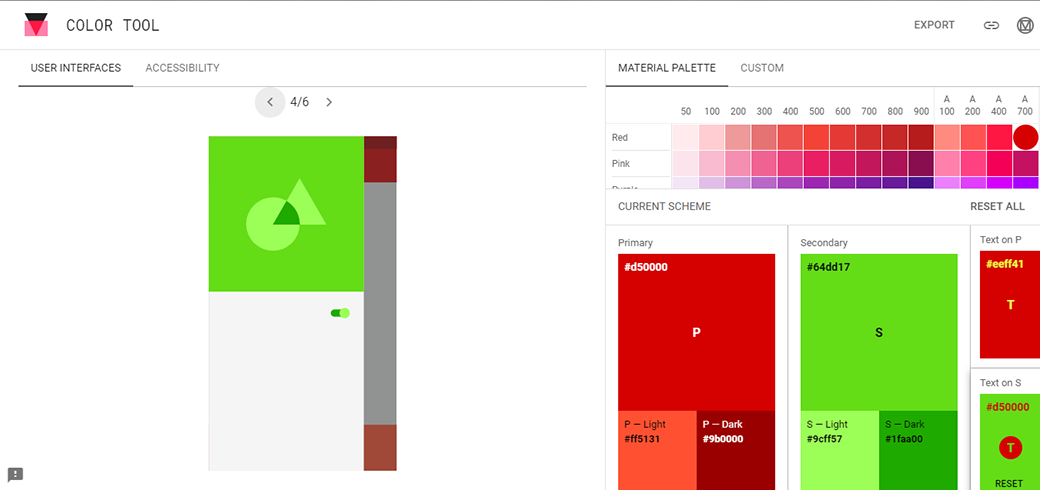Switch to the Accessibility tab
This screenshot has width=1040, height=490.
pyautogui.click(x=182, y=68)
